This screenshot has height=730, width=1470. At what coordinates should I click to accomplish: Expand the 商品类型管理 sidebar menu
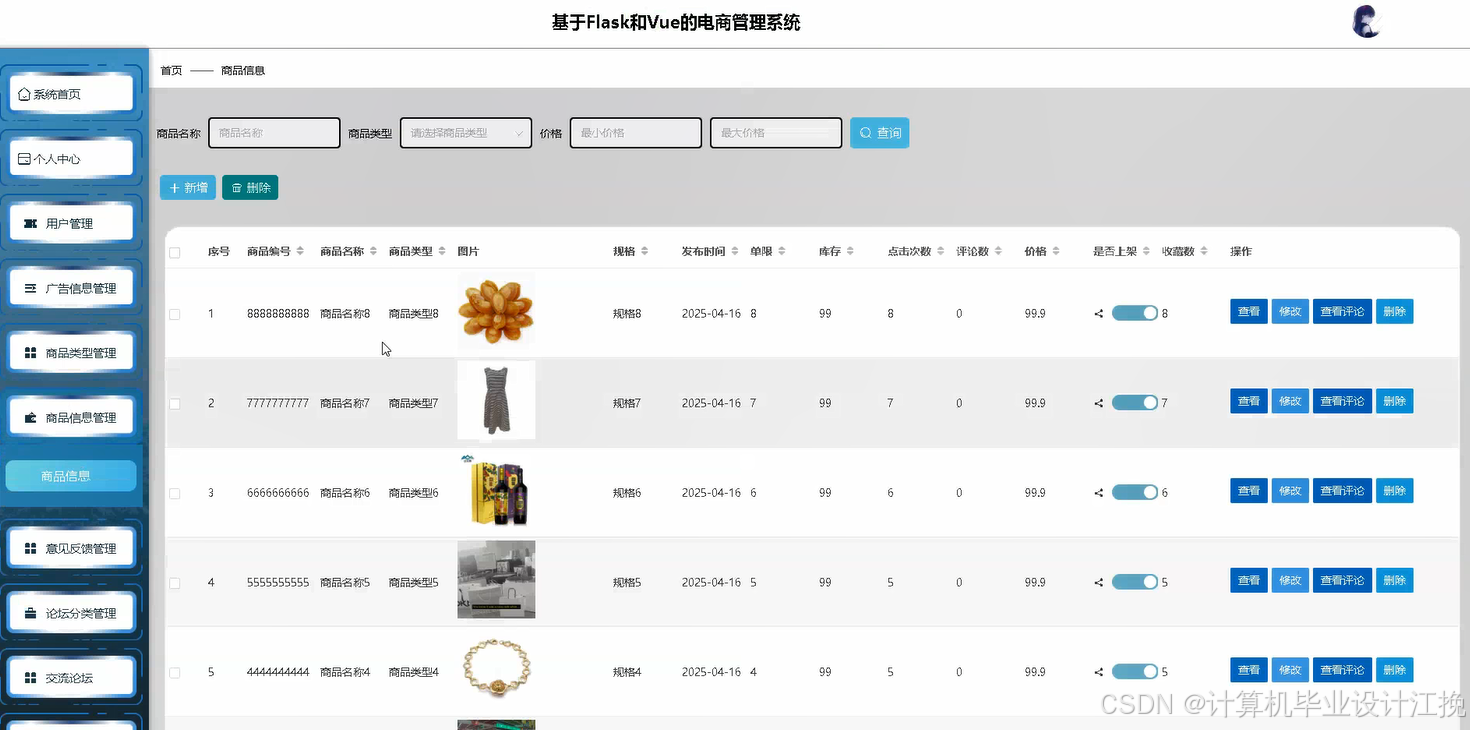(71, 353)
